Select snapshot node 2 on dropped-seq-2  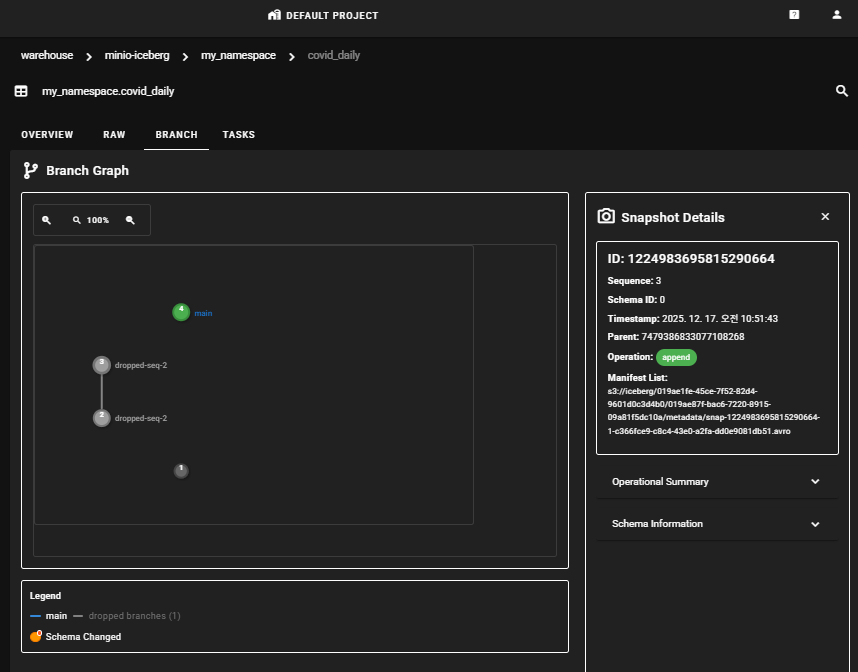coord(101,418)
